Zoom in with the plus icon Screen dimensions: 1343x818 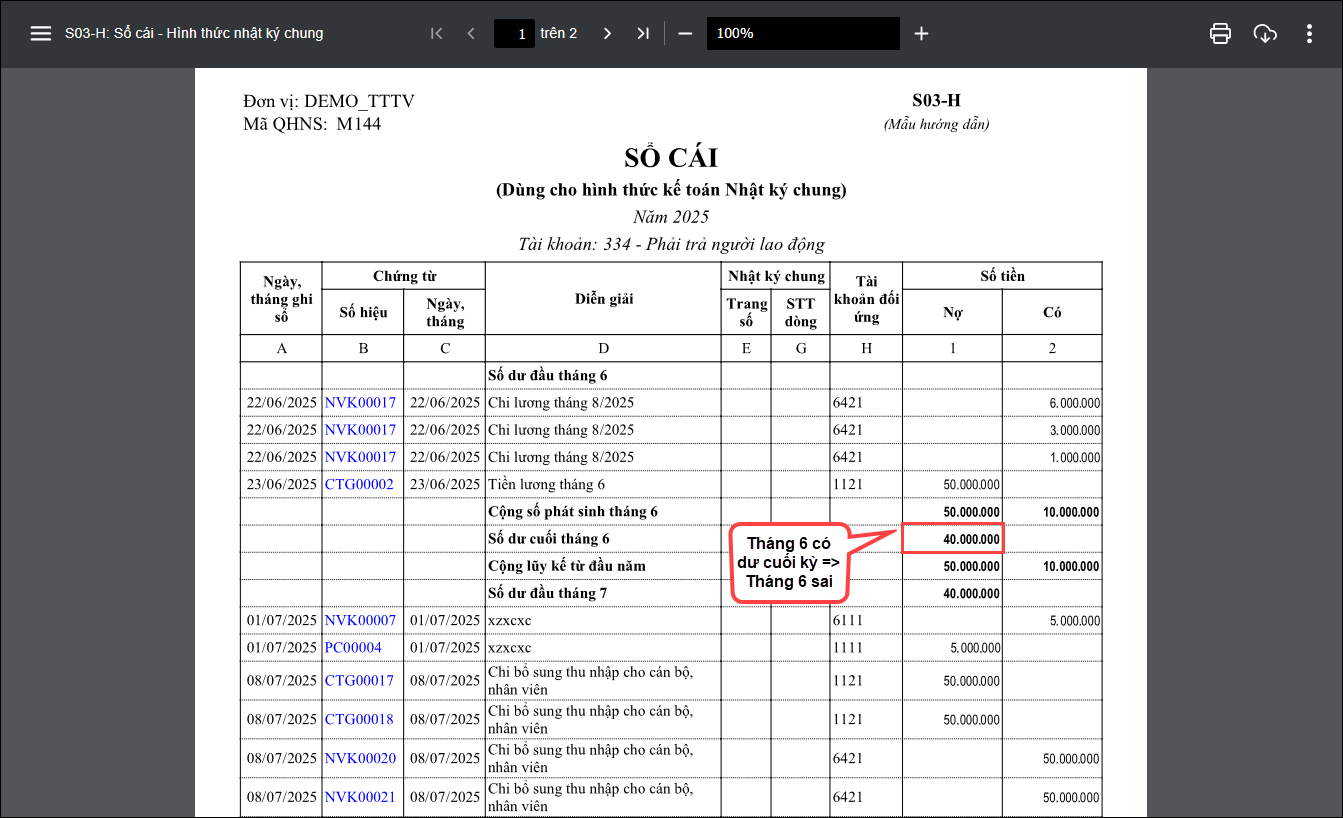click(x=921, y=33)
